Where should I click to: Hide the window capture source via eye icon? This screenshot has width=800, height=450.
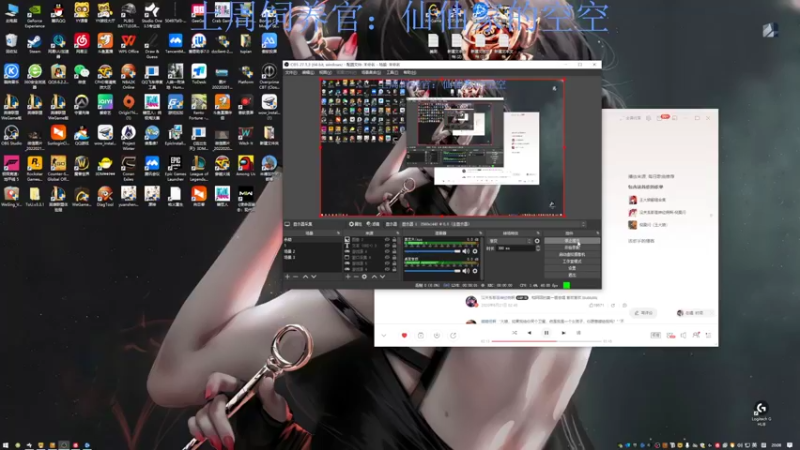tap(387, 257)
